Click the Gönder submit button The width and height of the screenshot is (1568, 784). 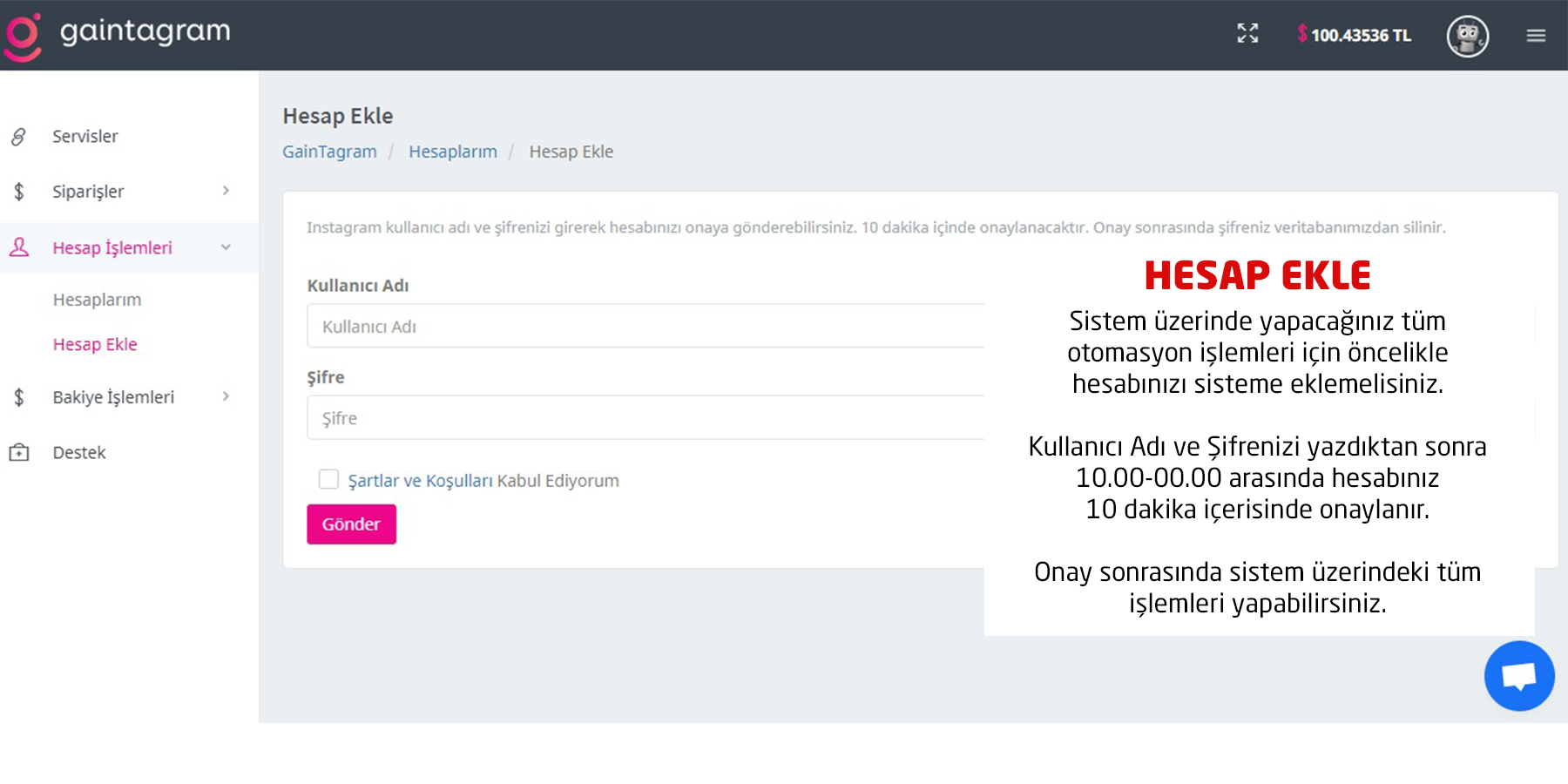pos(351,524)
